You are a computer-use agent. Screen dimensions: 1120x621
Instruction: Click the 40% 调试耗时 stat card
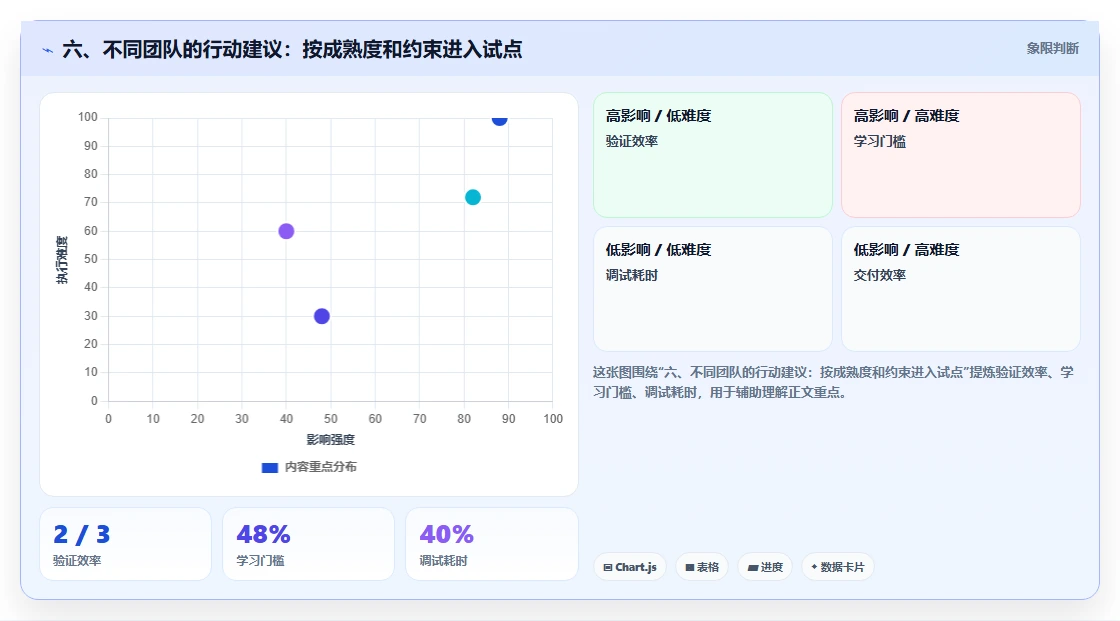(491, 545)
